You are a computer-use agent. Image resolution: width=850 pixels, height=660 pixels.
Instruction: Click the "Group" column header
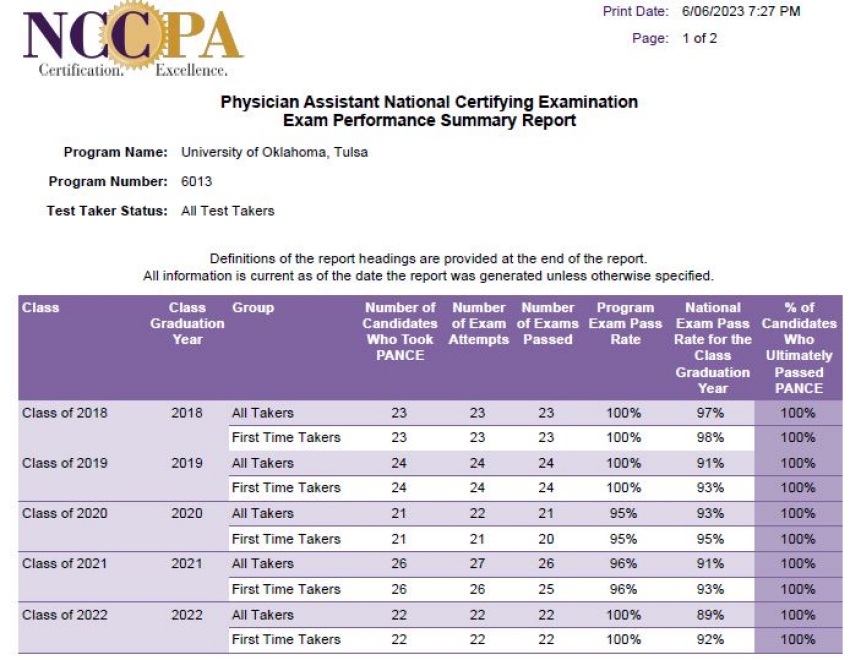tap(253, 308)
